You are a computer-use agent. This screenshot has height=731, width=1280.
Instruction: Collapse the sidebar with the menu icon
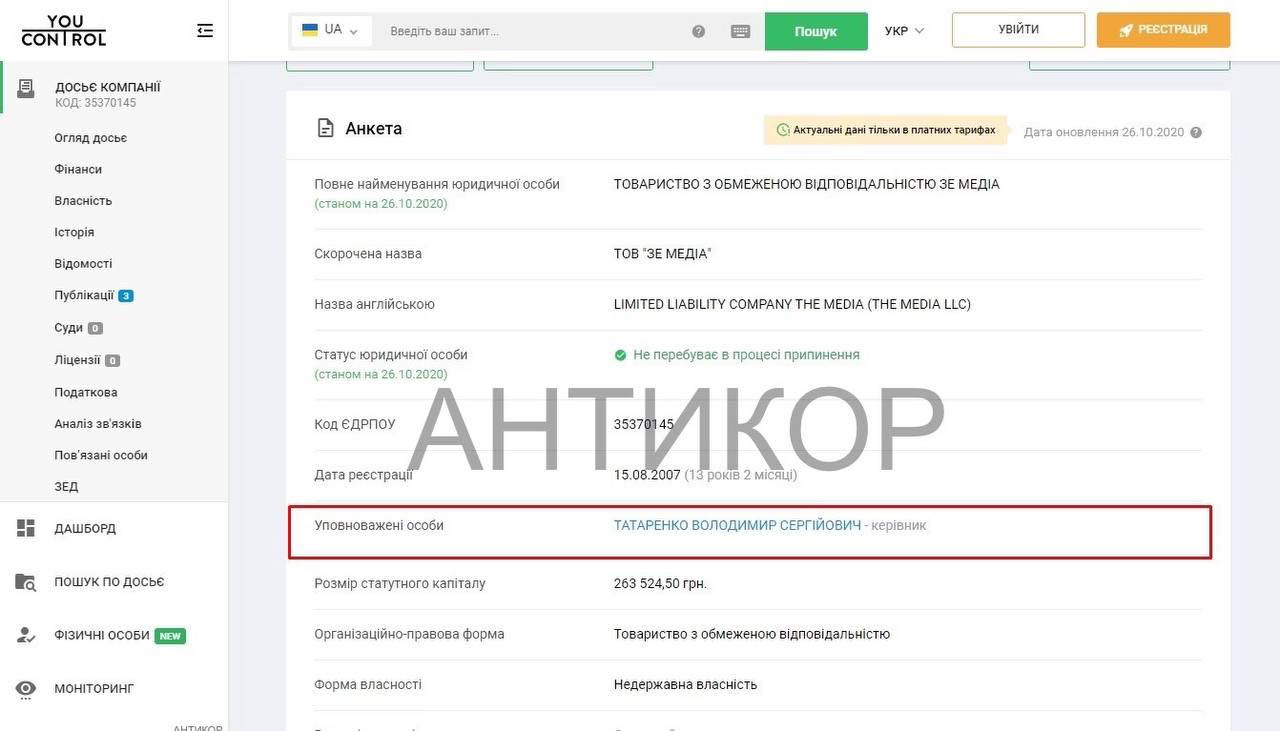tap(205, 31)
